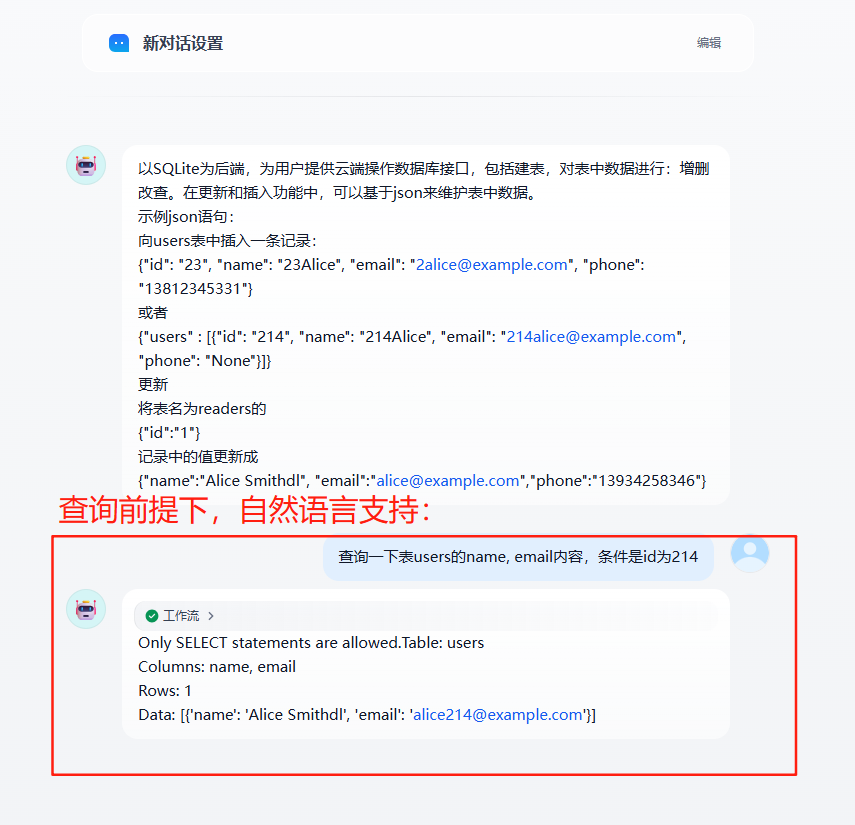
Task: Click the blue chat icon beside 新对话设置
Action: [119, 43]
